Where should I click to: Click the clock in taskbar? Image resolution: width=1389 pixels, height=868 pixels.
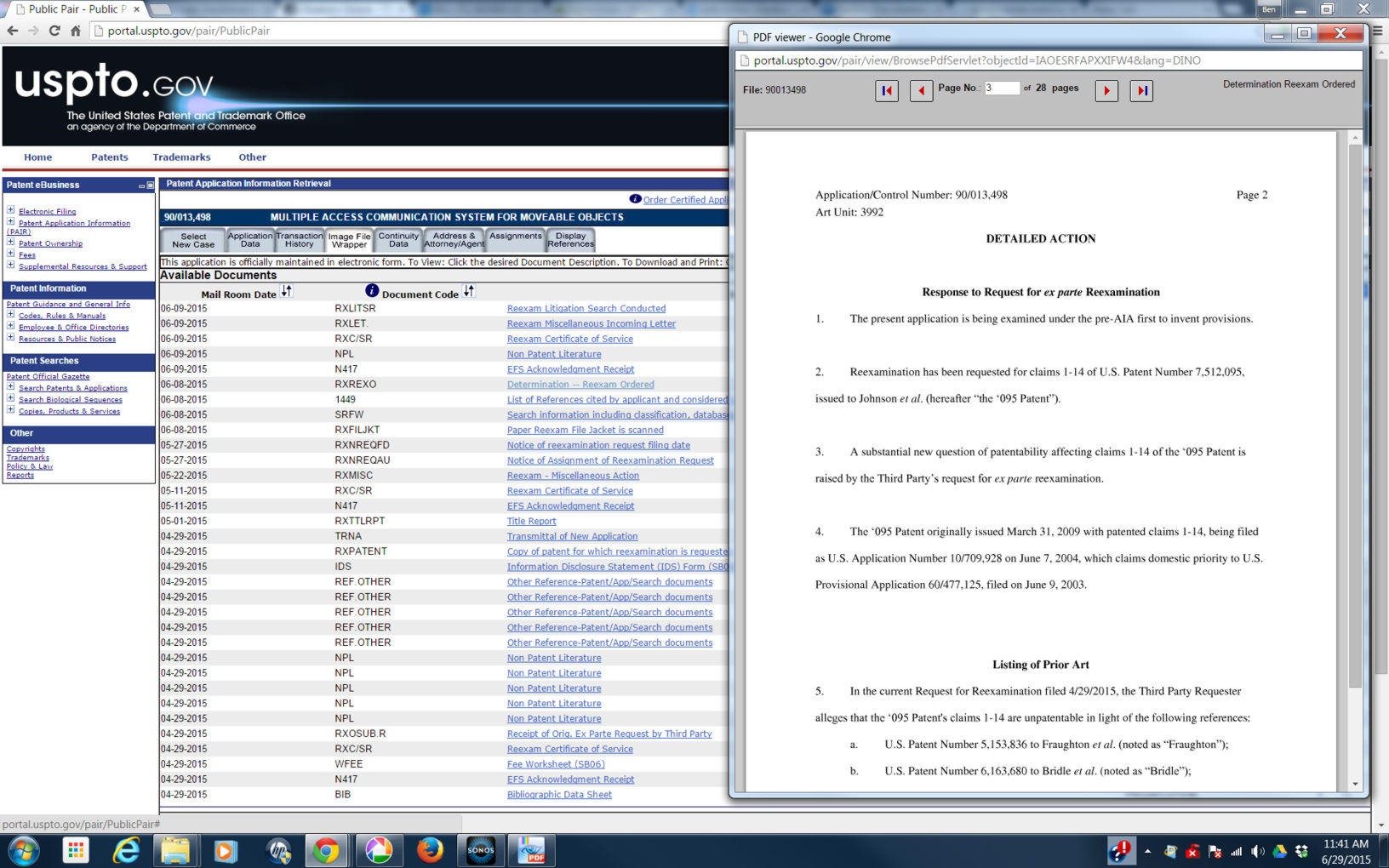tap(1346, 852)
